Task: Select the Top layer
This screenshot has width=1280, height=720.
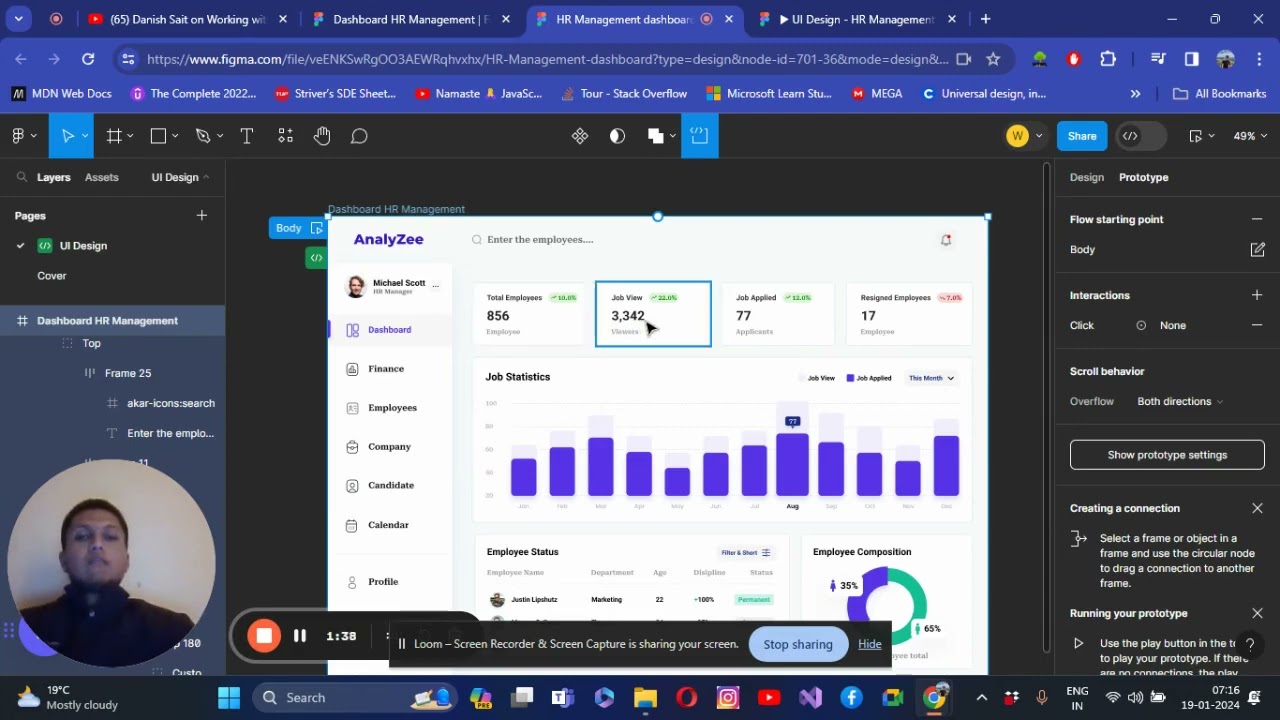Action: [91, 343]
